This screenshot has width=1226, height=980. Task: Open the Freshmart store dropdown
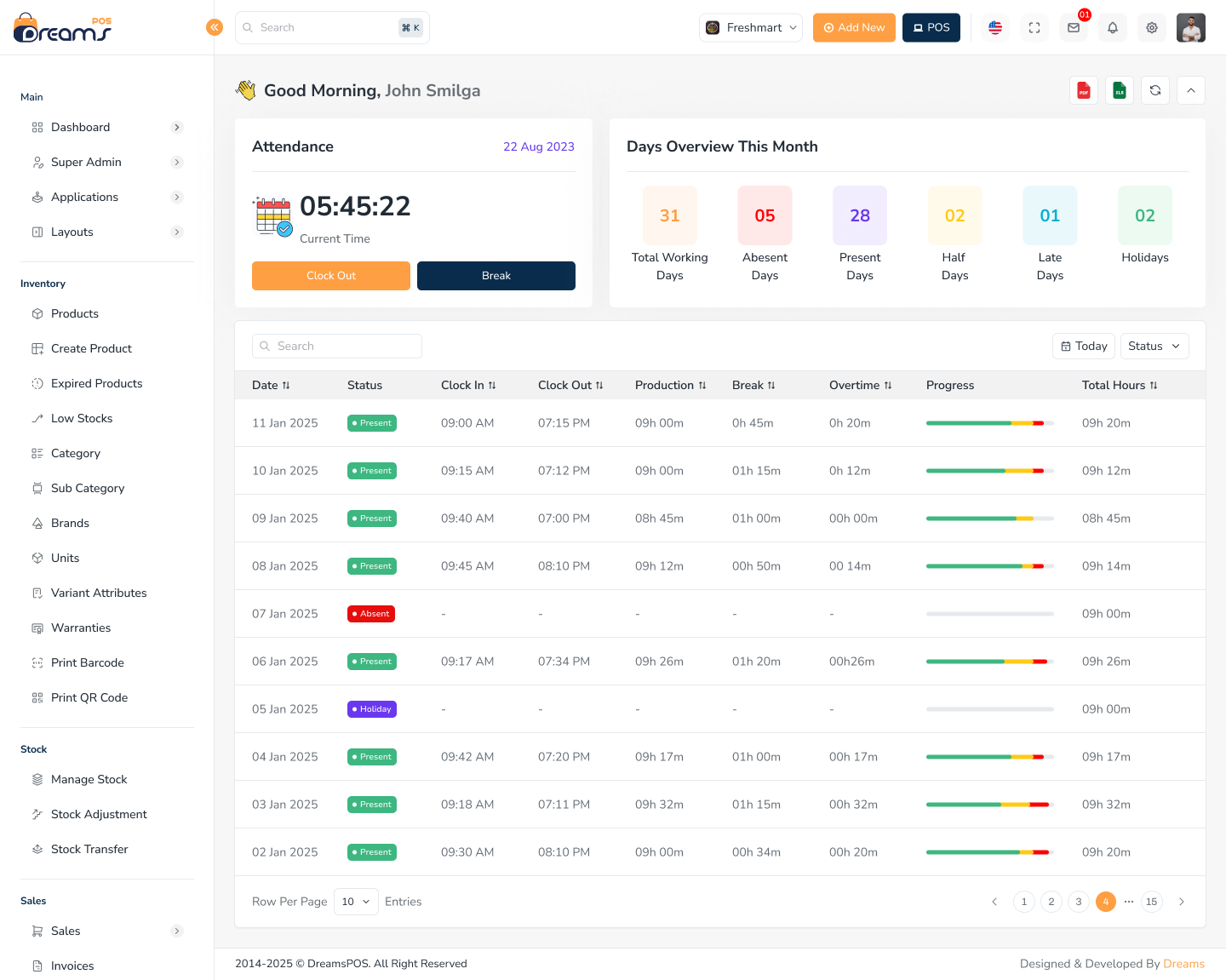coord(750,27)
